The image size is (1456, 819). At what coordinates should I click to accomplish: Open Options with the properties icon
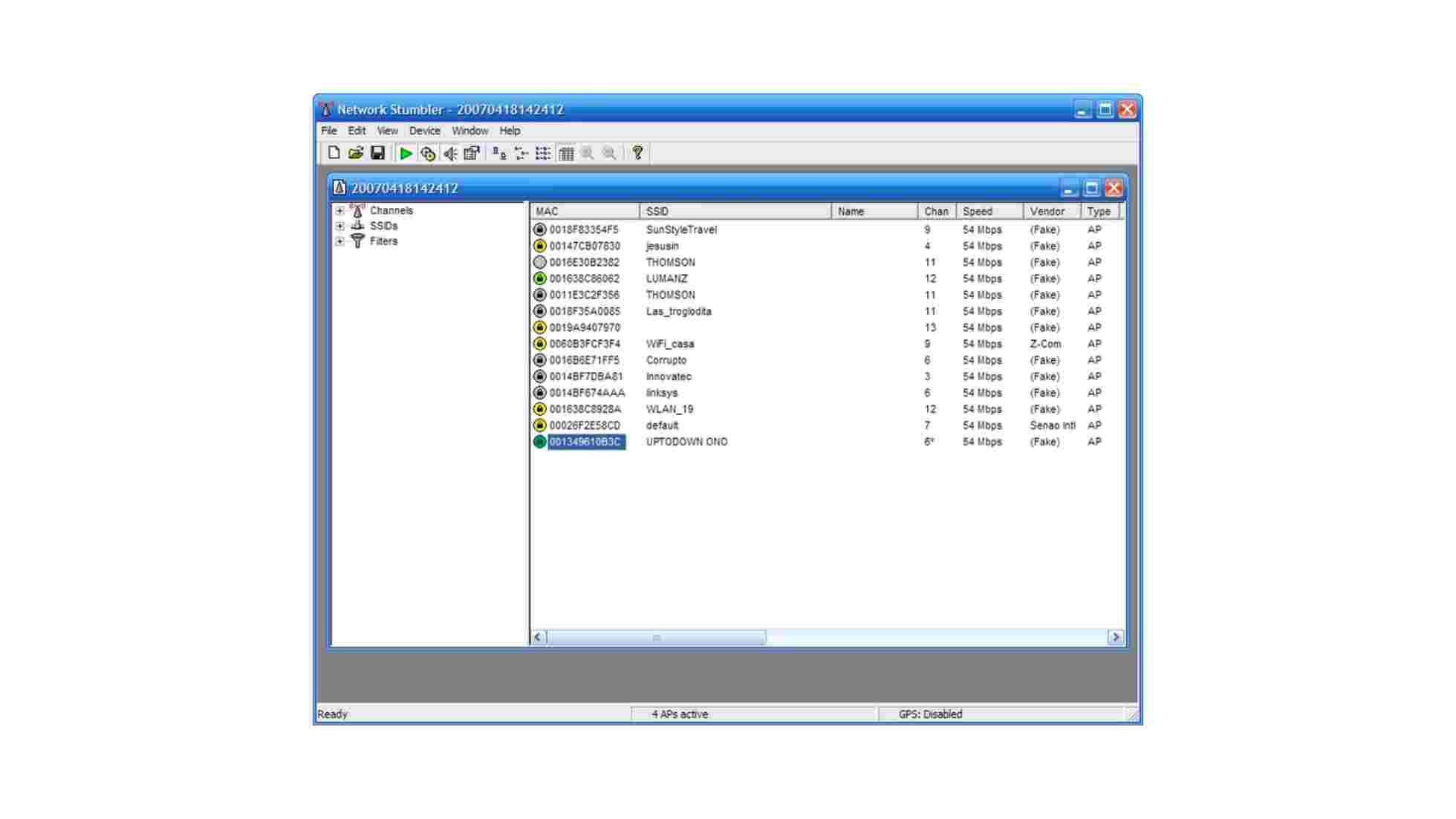[472, 153]
